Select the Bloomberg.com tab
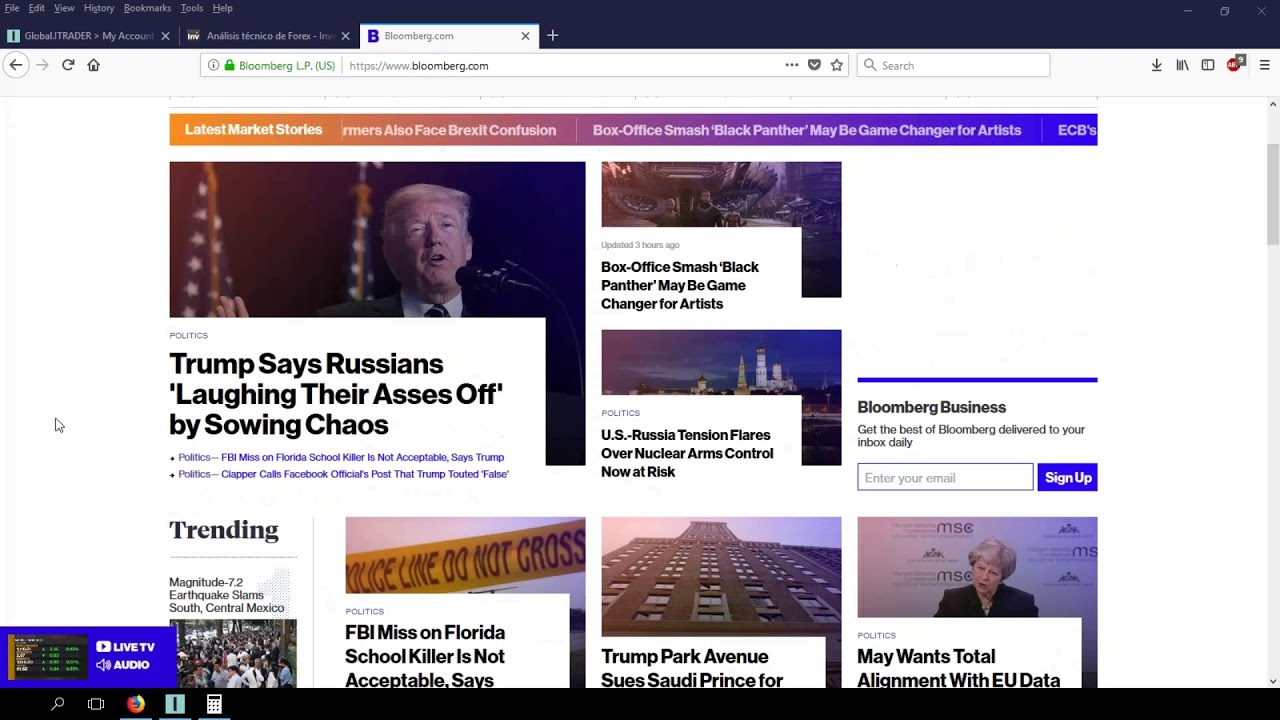The image size is (1280, 720). click(450, 36)
